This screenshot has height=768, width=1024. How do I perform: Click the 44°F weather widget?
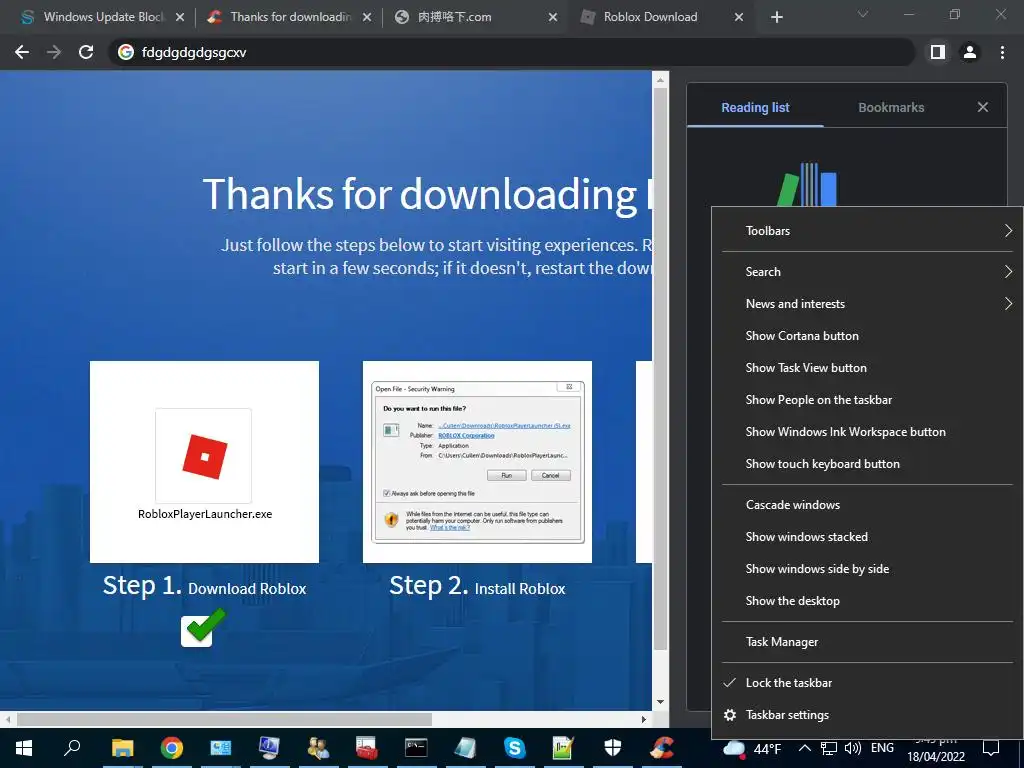tap(752, 749)
